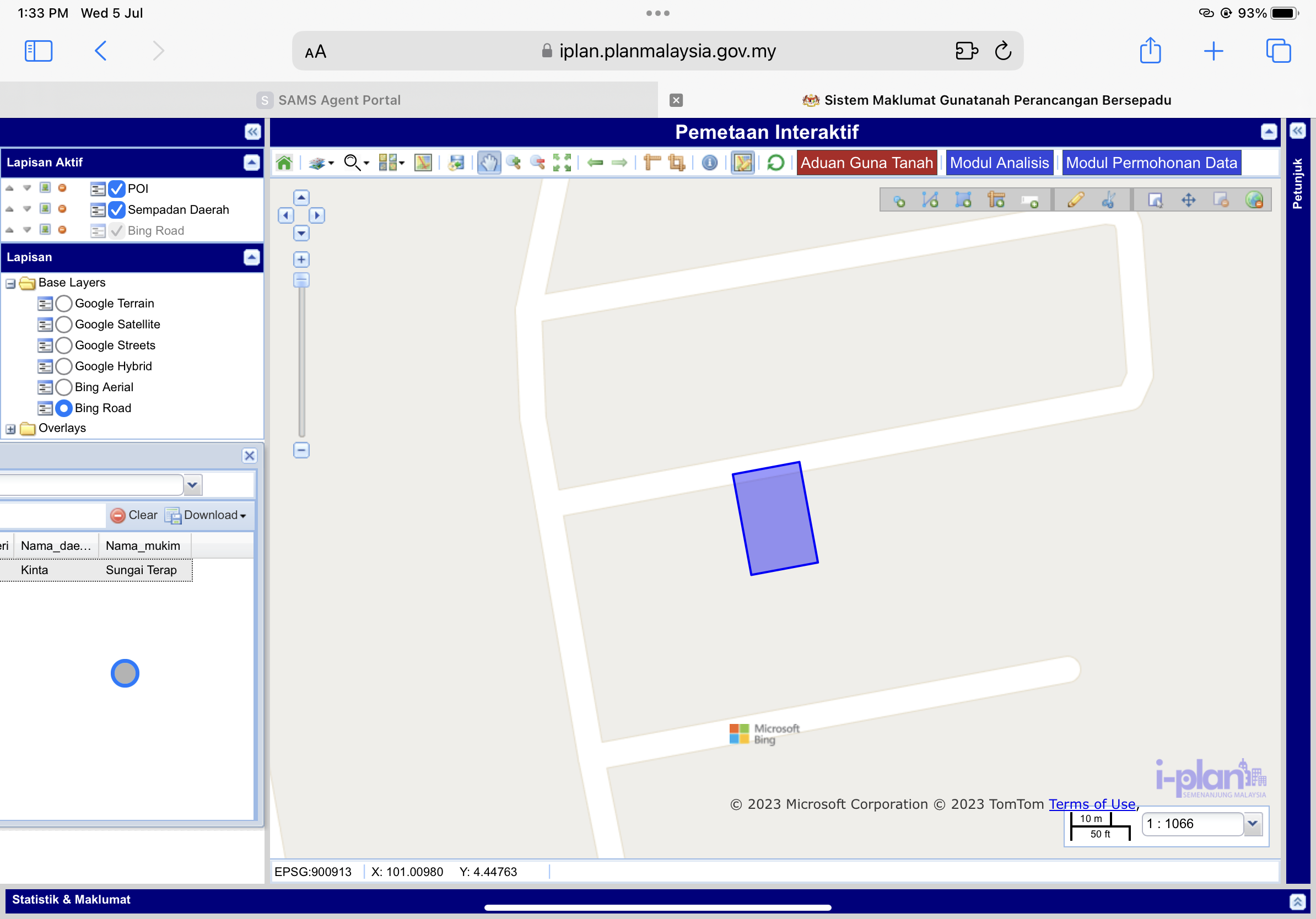Click the Aduan Guna Tanah button
This screenshot has height=919, width=1316.
[x=866, y=163]
